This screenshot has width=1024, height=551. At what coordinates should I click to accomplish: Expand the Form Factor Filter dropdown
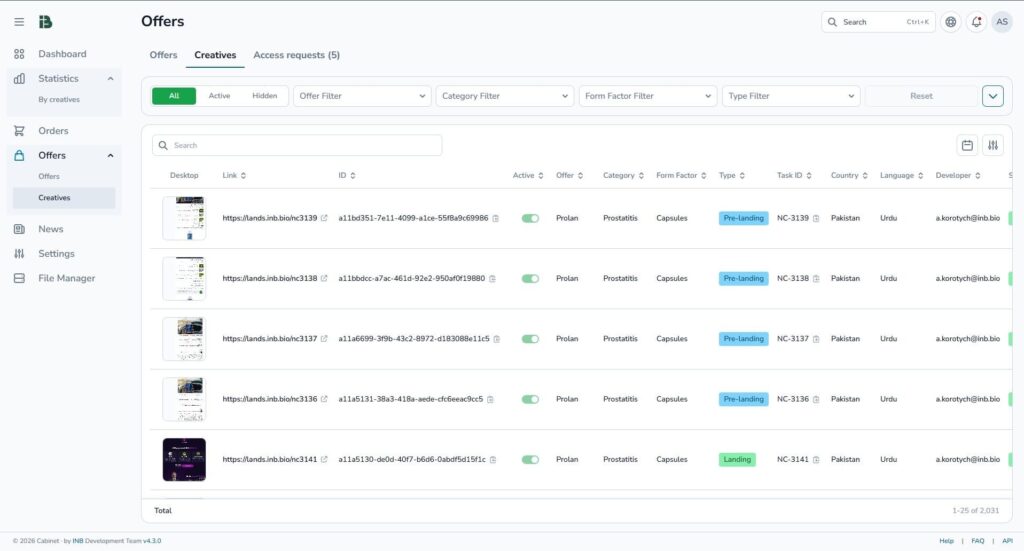[x=647, y=96]
